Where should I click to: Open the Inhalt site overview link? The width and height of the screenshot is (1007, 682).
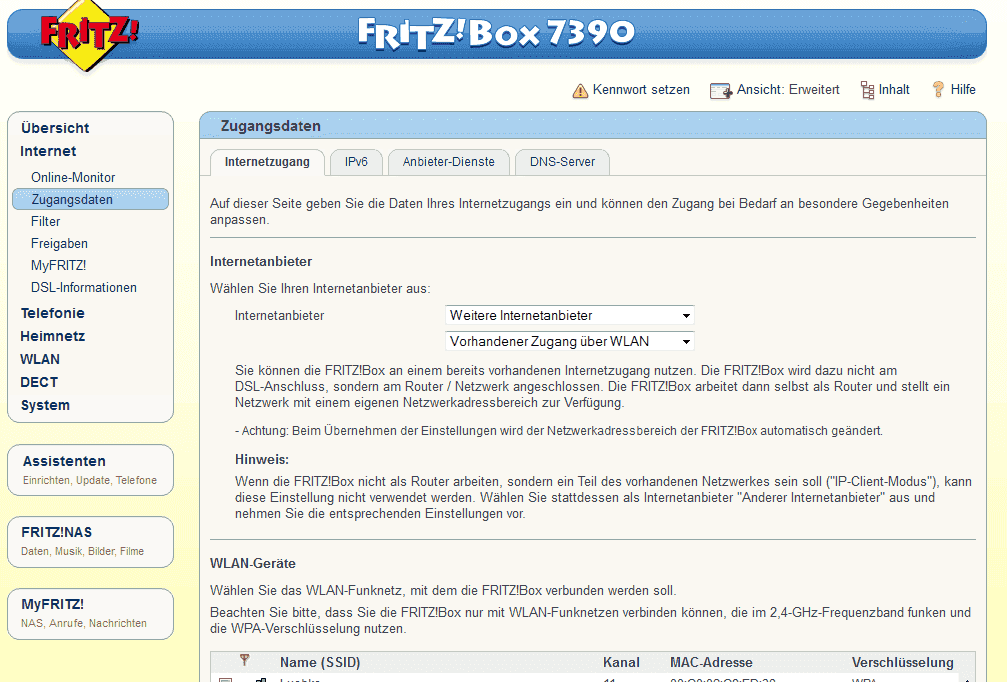pyautogui.click(x=894, y=90)
